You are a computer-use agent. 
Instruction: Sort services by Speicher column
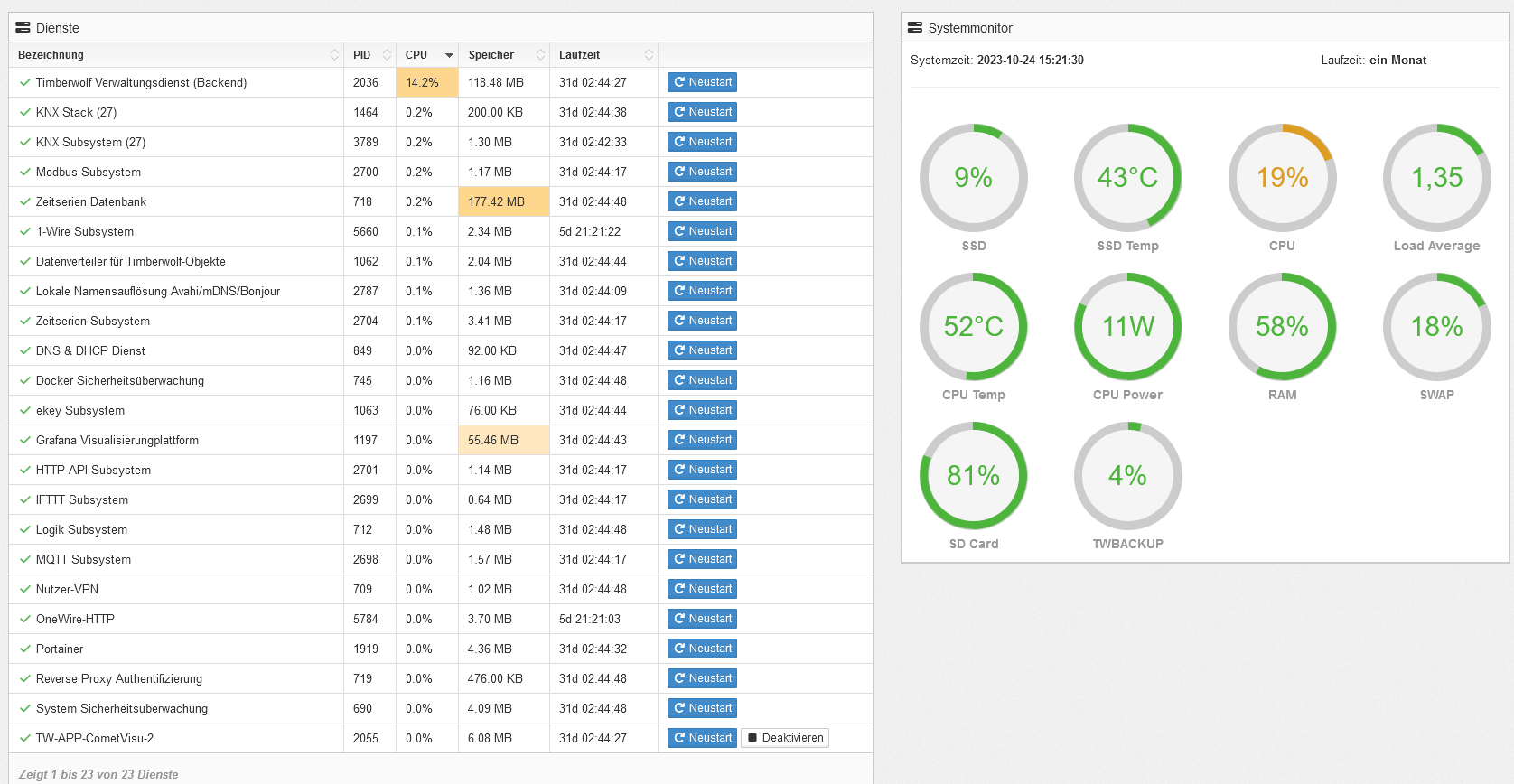pyautogui.click(x=504, y=55)
